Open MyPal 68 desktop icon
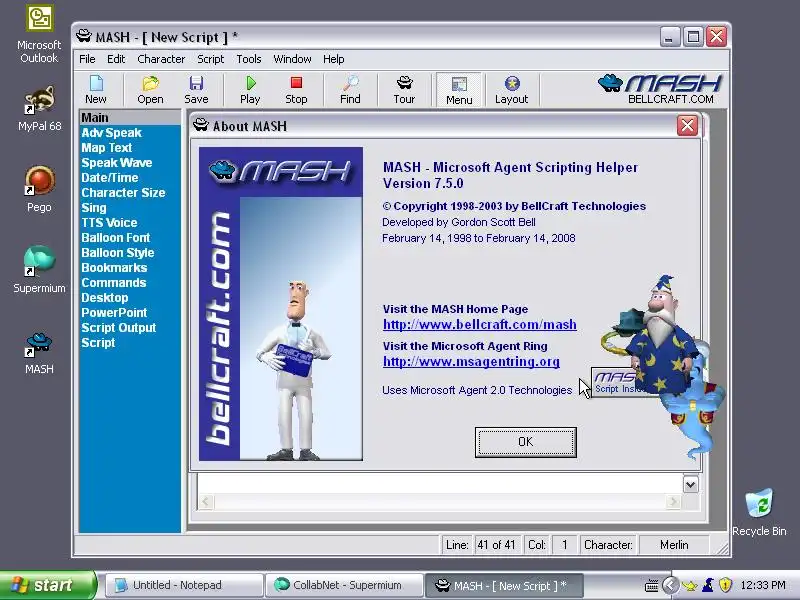Viewport: 800px width, 600px height. [39, 108]
